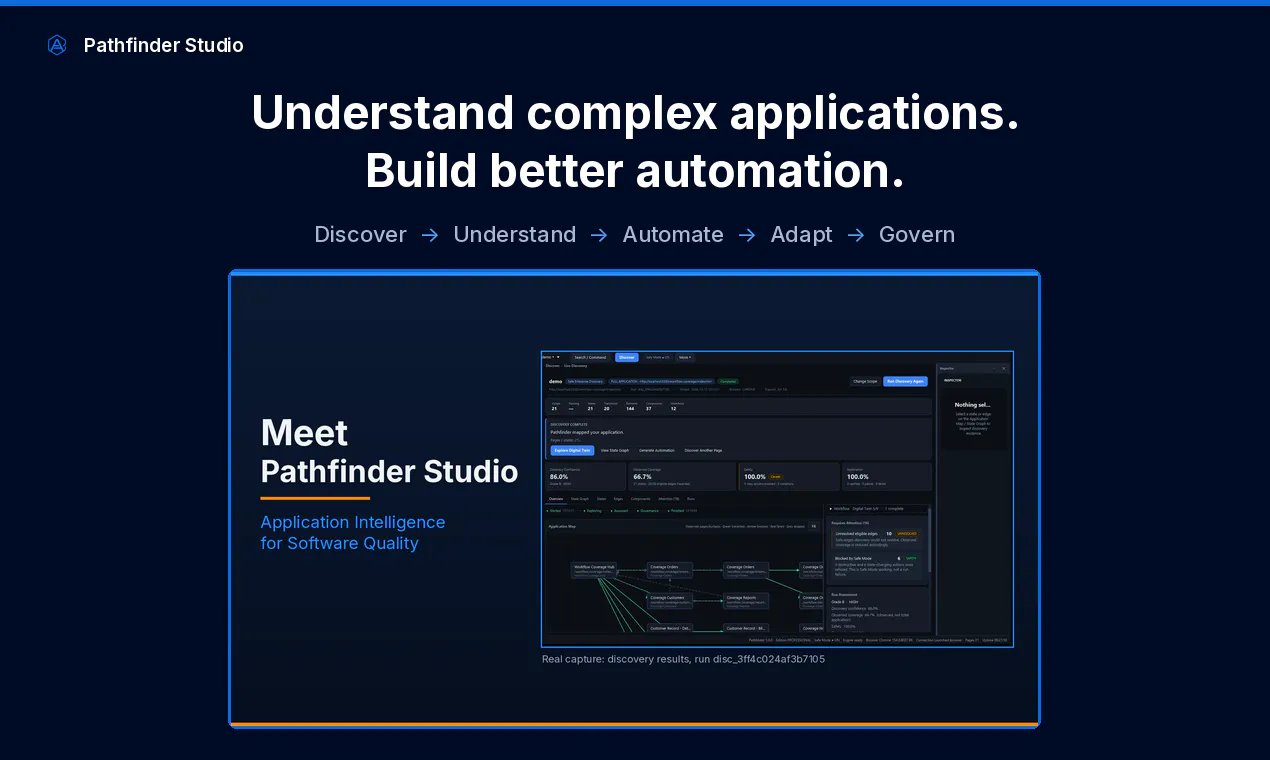Click the Explore Digital Twin button
The height and width of the screenshot is (760, 1270).
tap(573, 451)
